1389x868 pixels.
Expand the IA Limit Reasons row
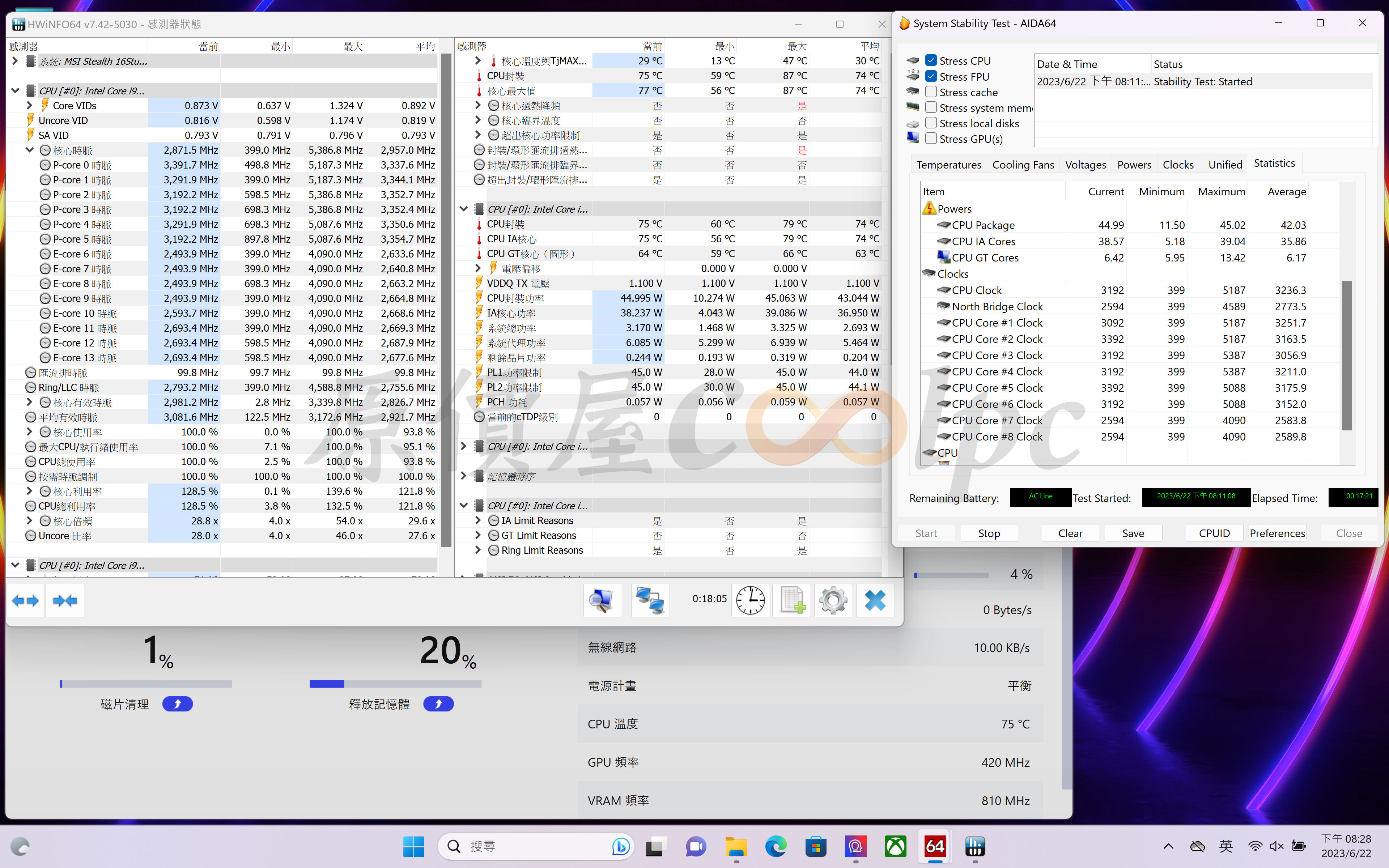click(477, 521)
